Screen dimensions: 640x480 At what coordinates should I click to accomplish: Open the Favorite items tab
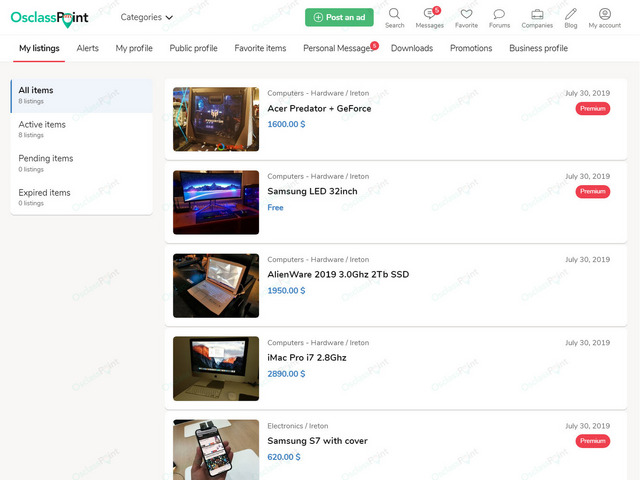tap(260, 48)
